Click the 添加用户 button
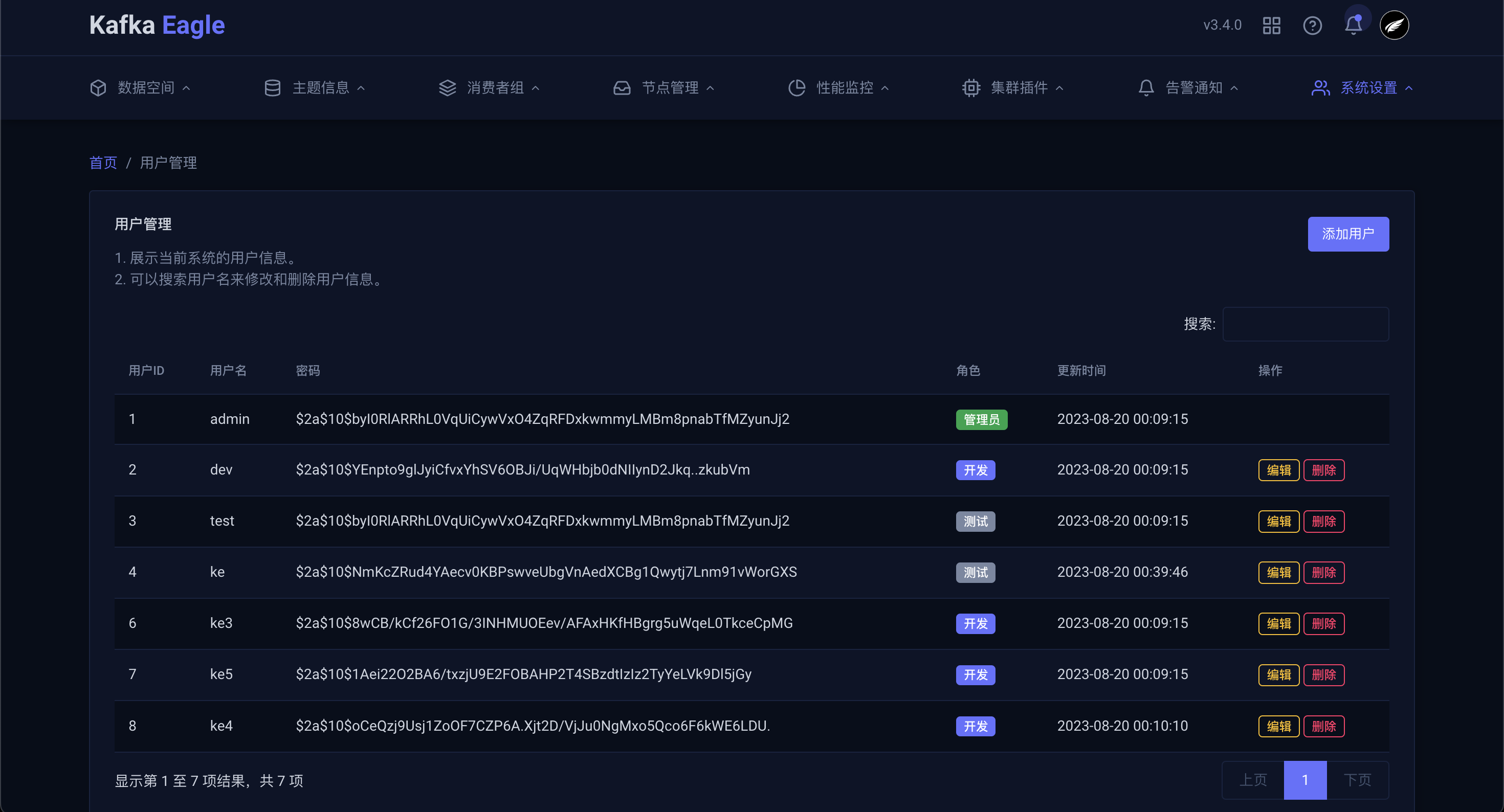 tap(1347, 234)
